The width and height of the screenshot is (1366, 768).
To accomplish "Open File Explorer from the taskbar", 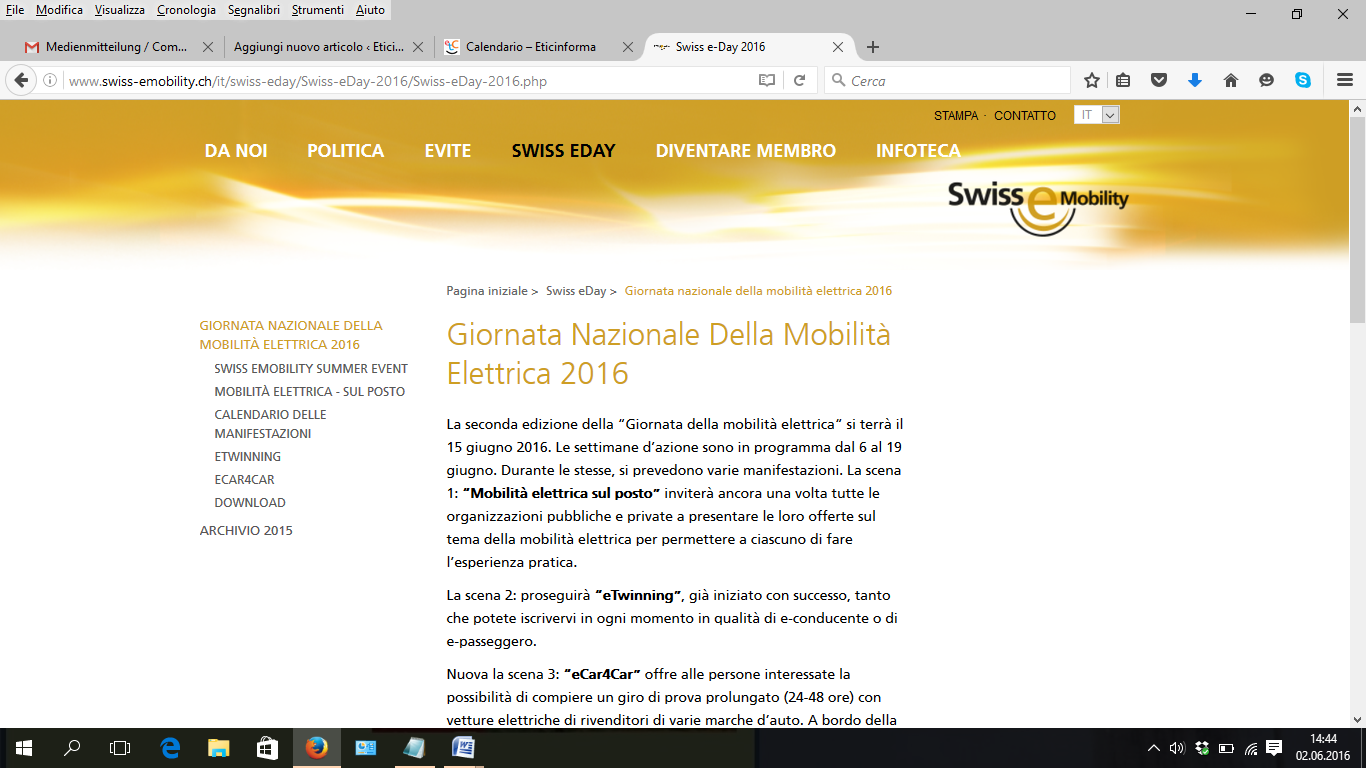I will pyautogui.click(x=219, y=748).
